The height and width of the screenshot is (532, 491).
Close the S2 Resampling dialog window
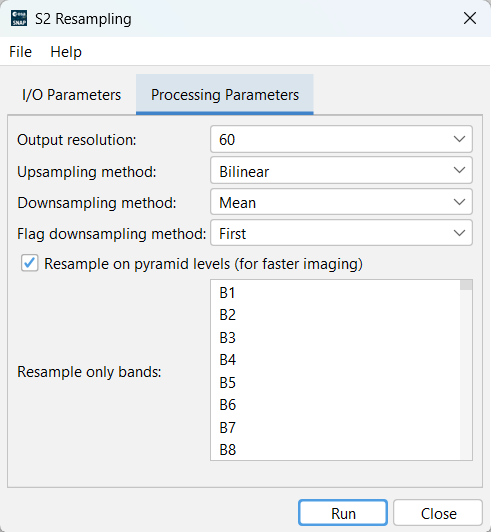pyautogui.click(x=470, y=18)
